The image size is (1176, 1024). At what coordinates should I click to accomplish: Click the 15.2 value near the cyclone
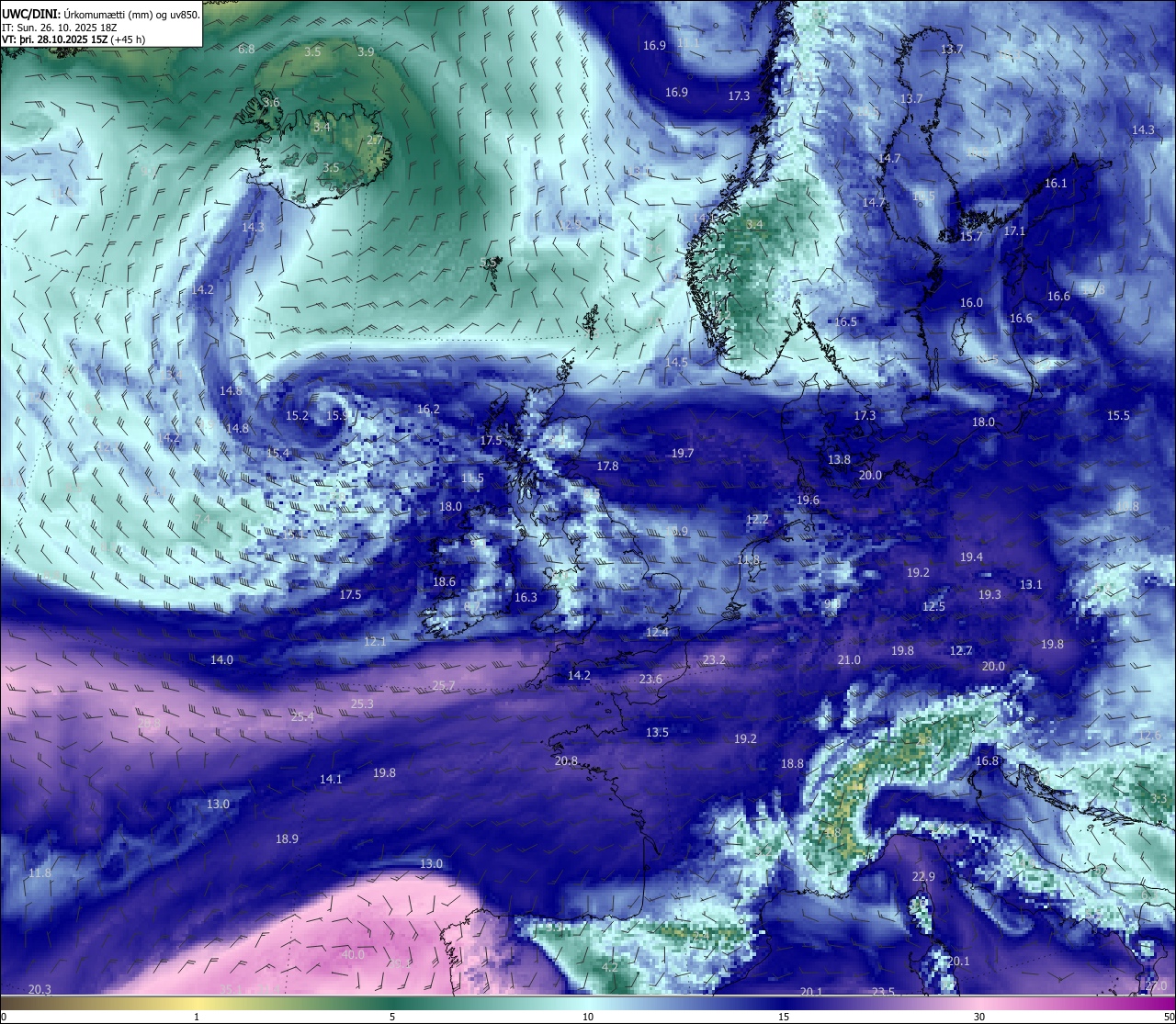click(297, 416)
